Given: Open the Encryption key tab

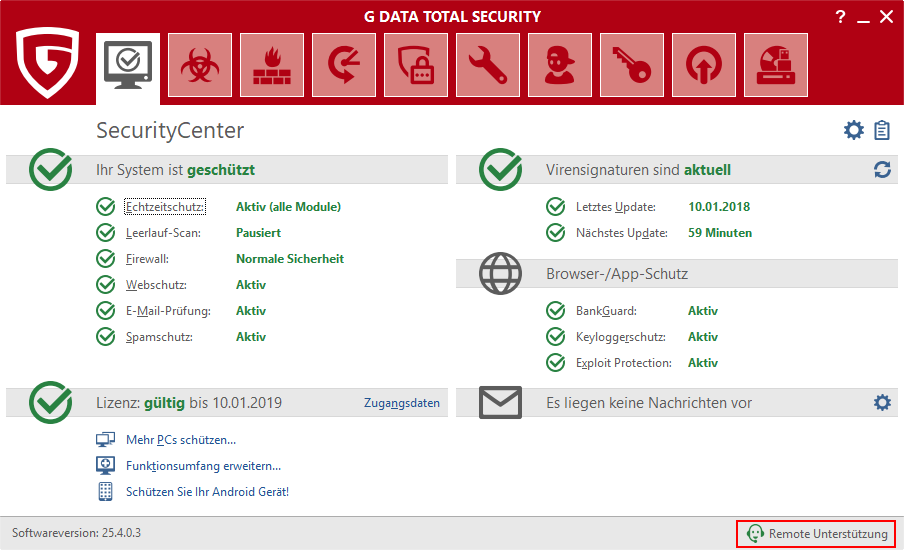Looking at the screenshot, I should coord(632,65).
